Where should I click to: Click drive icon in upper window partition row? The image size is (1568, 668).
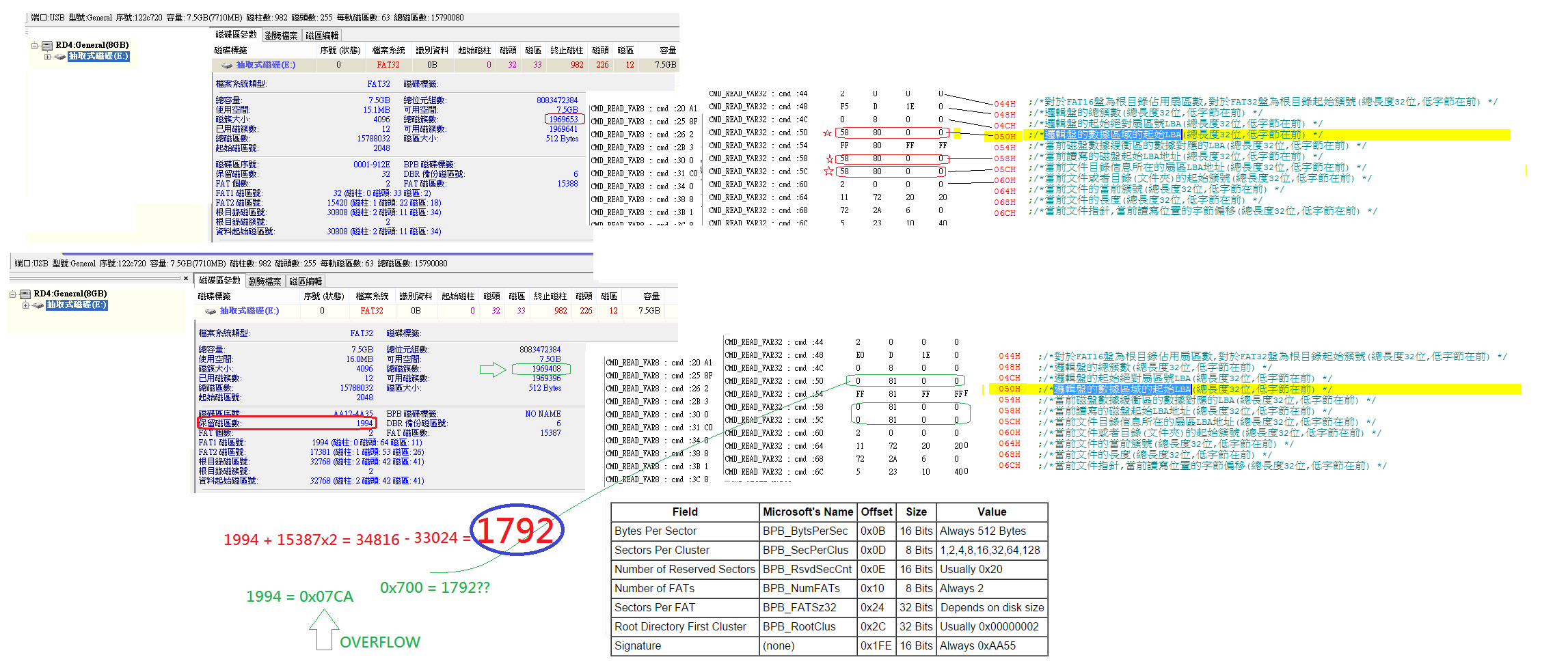(x=227, y=65)
